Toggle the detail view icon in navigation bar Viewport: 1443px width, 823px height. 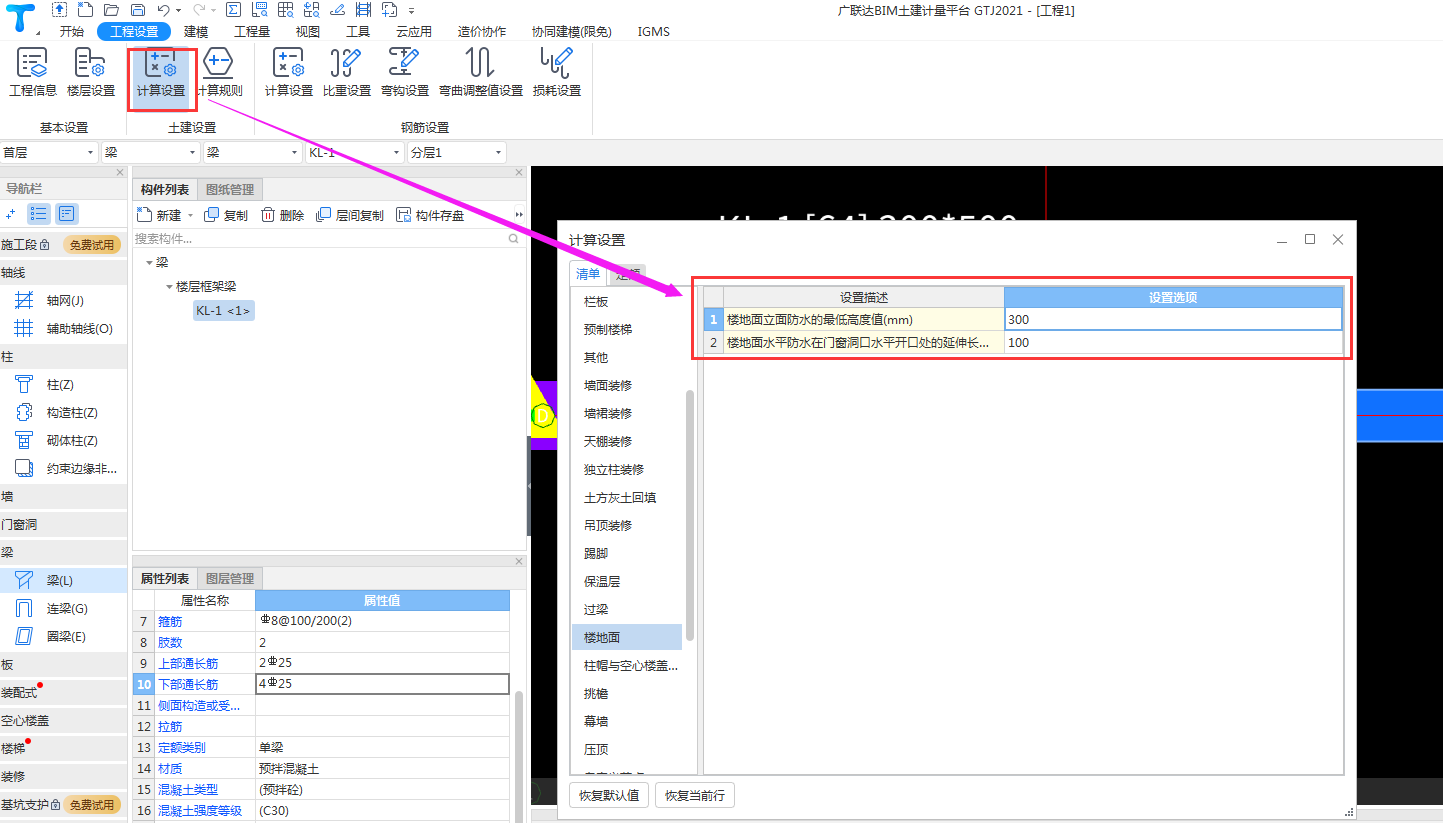click(x=66, y=213)
